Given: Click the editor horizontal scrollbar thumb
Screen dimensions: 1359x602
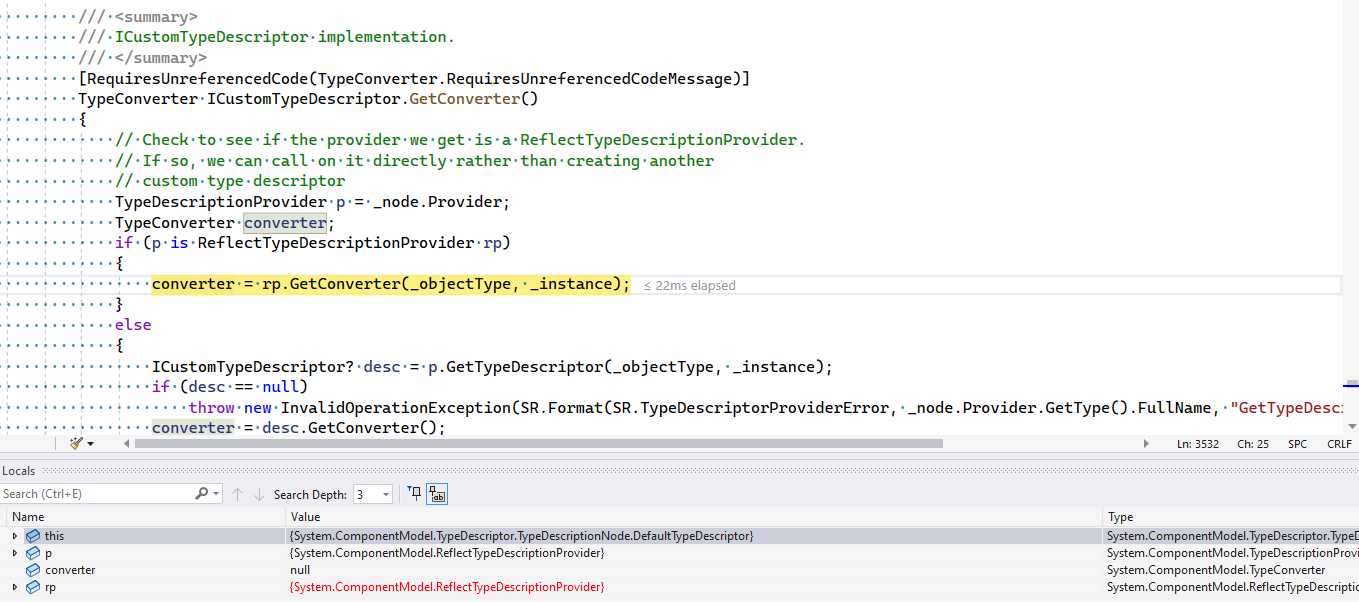Looking at the screenshot, I should [539, 444].
